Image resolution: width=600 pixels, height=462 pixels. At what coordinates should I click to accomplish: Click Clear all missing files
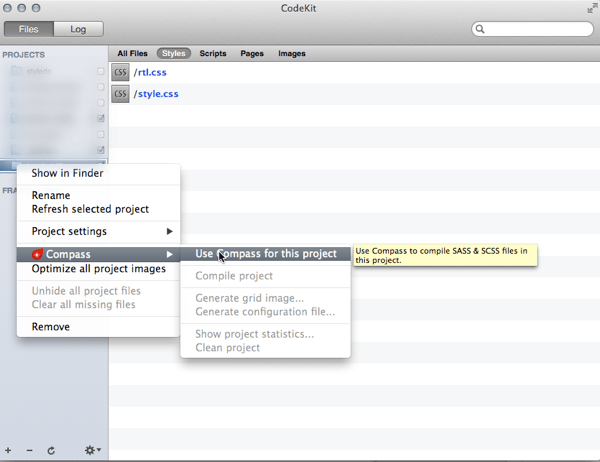[x=98, y=304]
